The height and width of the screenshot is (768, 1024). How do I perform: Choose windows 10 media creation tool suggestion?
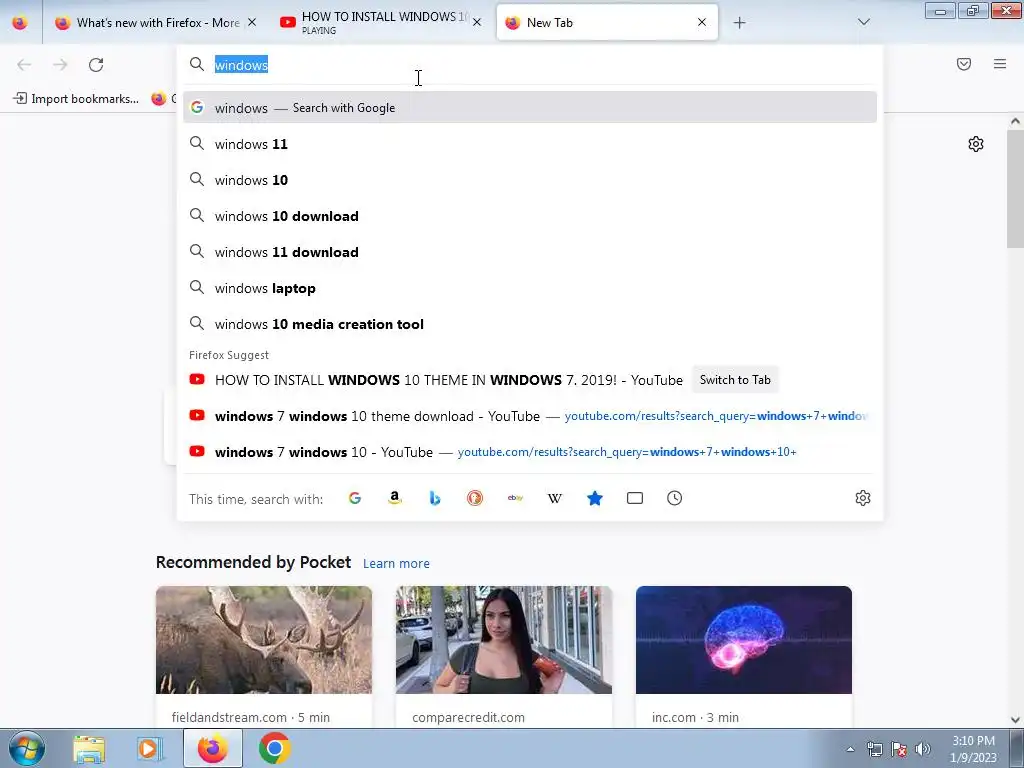pyautogui.click(x=530, y=324)
